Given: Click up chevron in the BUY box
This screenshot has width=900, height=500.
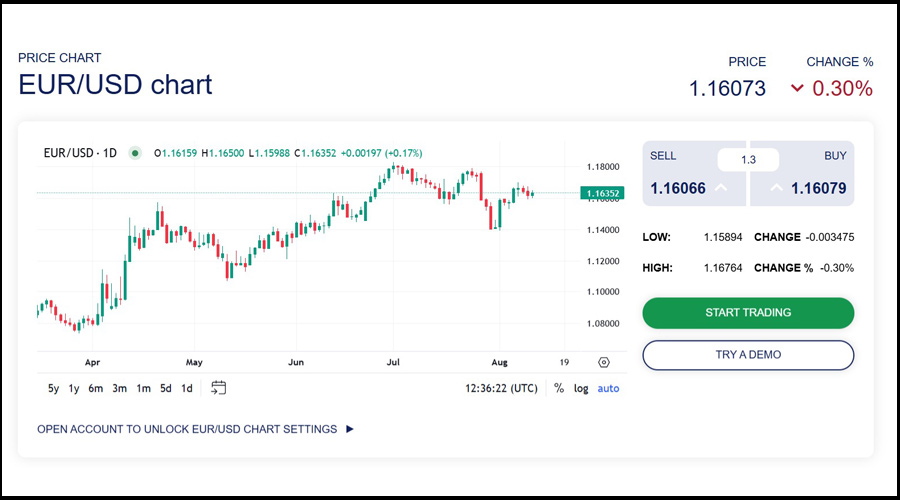Looking at the screenshot, I should pyautogui.click(x=777, y=188).
